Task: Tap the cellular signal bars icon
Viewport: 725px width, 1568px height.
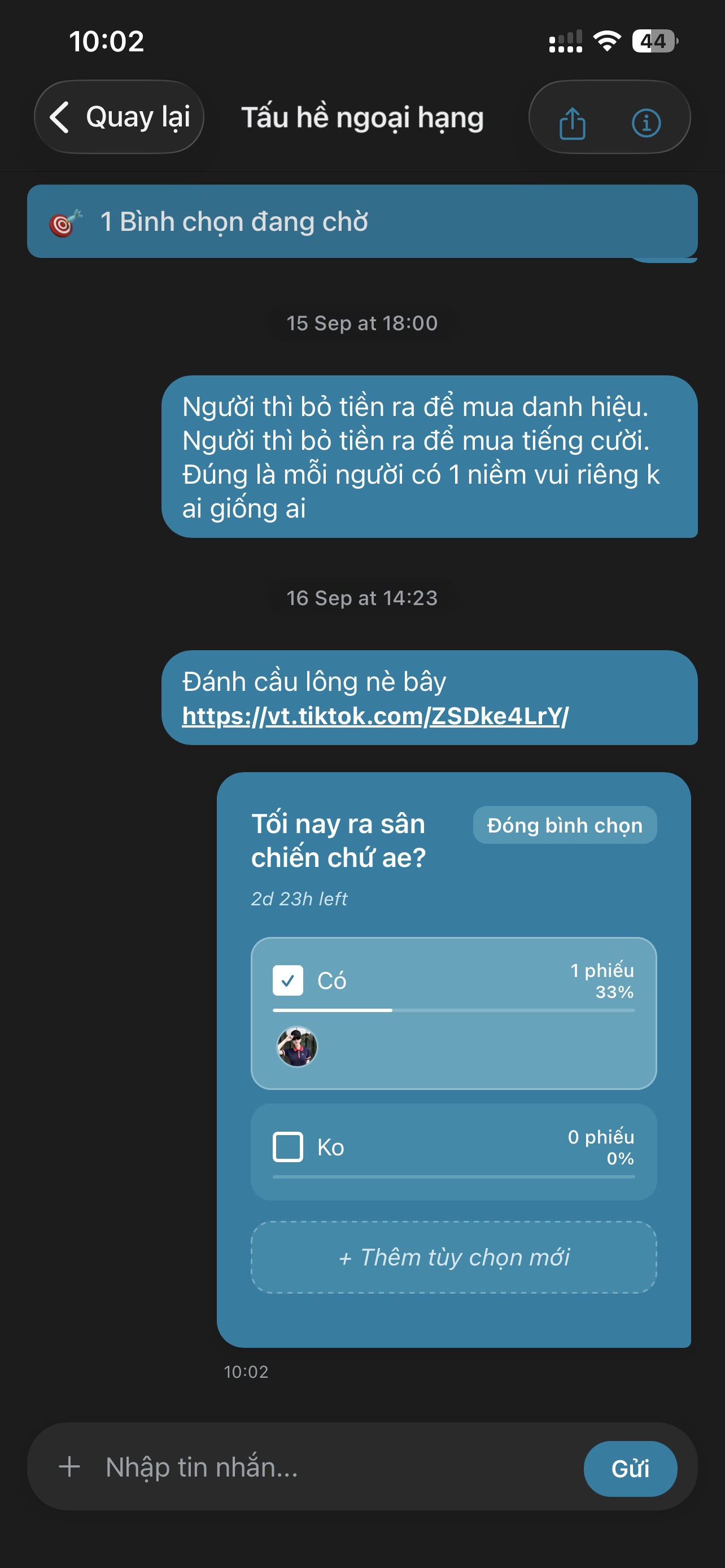Action: point(566,42)
